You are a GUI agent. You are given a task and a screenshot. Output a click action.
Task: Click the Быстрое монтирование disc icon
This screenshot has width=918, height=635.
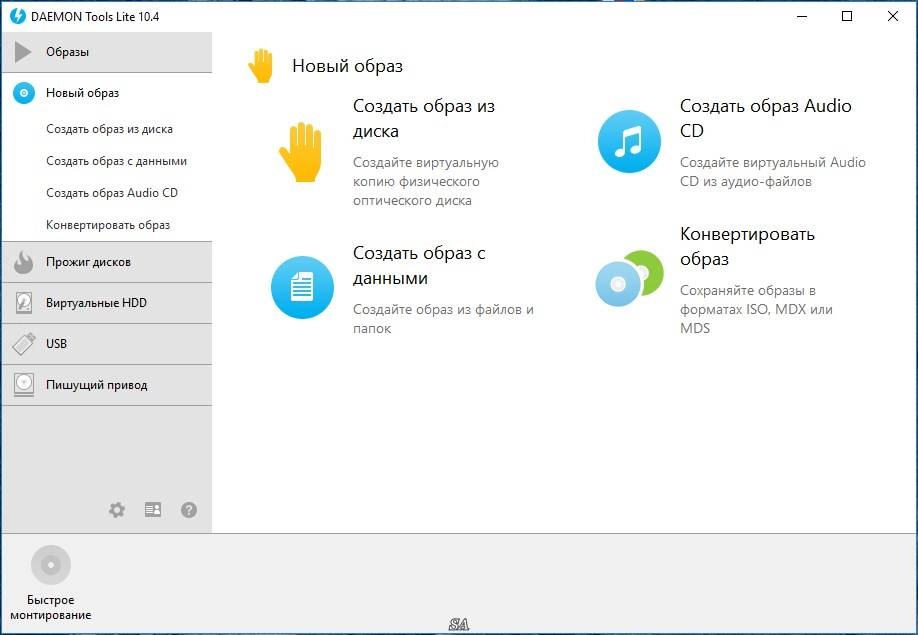click(51, 565)
